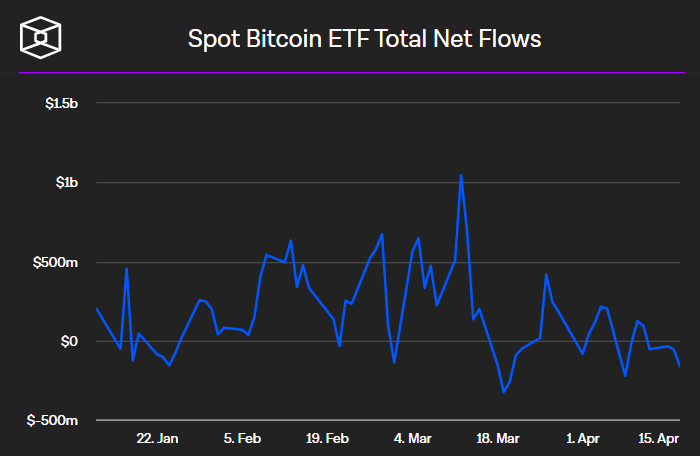
Task: Select the 1. Apr date label
Action: [583, 438]
